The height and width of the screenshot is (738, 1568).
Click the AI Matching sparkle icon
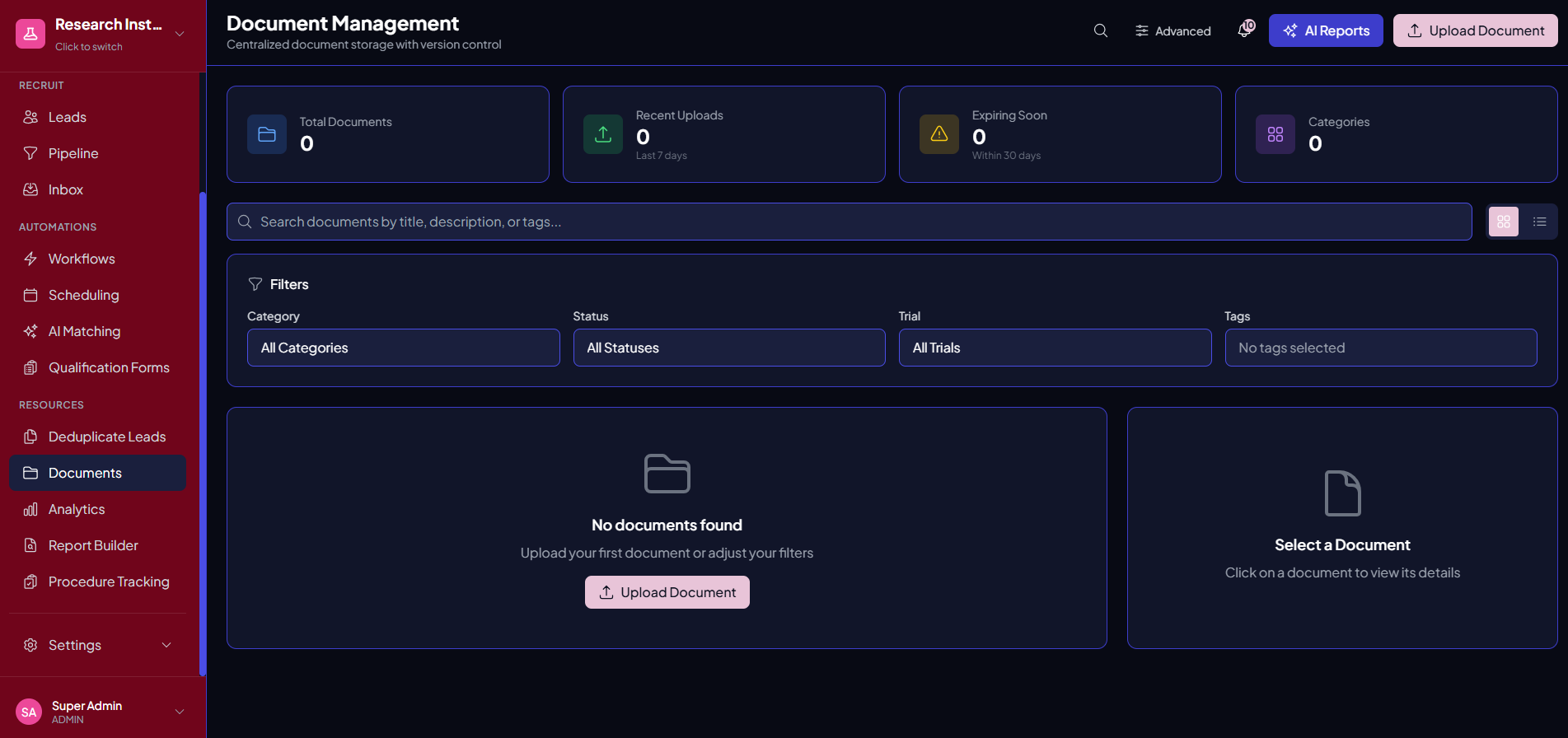30,331
